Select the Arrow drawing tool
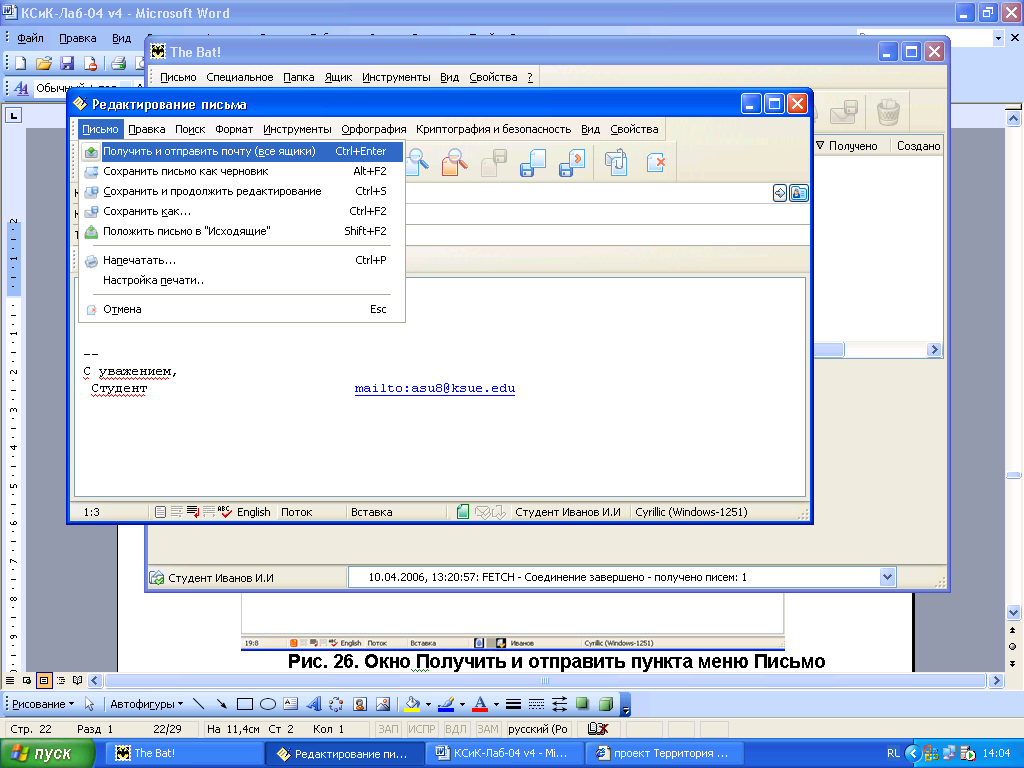 pos(222,704)
